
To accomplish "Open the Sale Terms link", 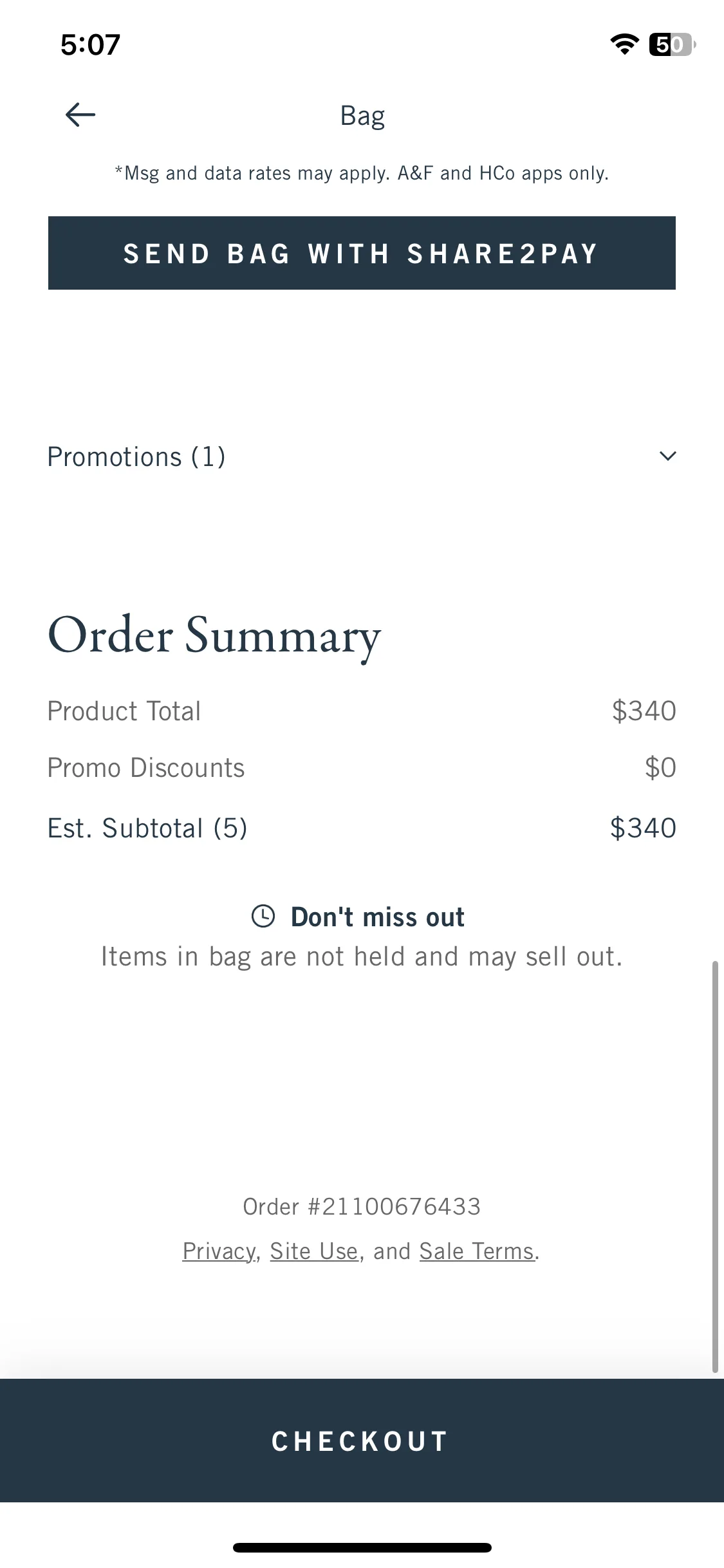I will click(x=477, y=1251).
